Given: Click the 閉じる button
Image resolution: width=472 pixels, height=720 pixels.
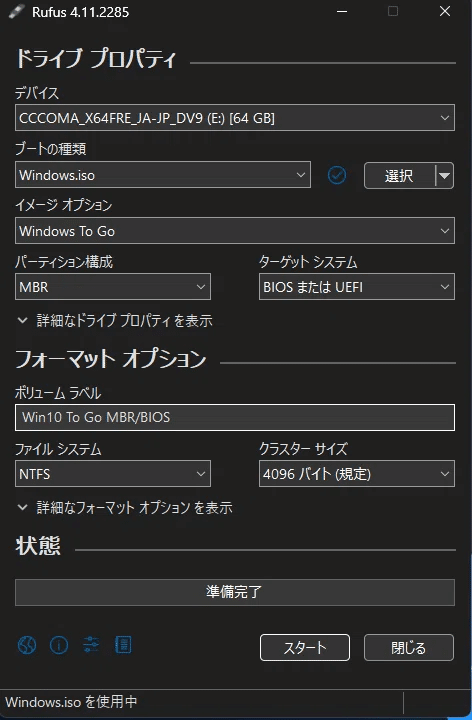Looking at the screenshot, I should (x=409, y=647).
